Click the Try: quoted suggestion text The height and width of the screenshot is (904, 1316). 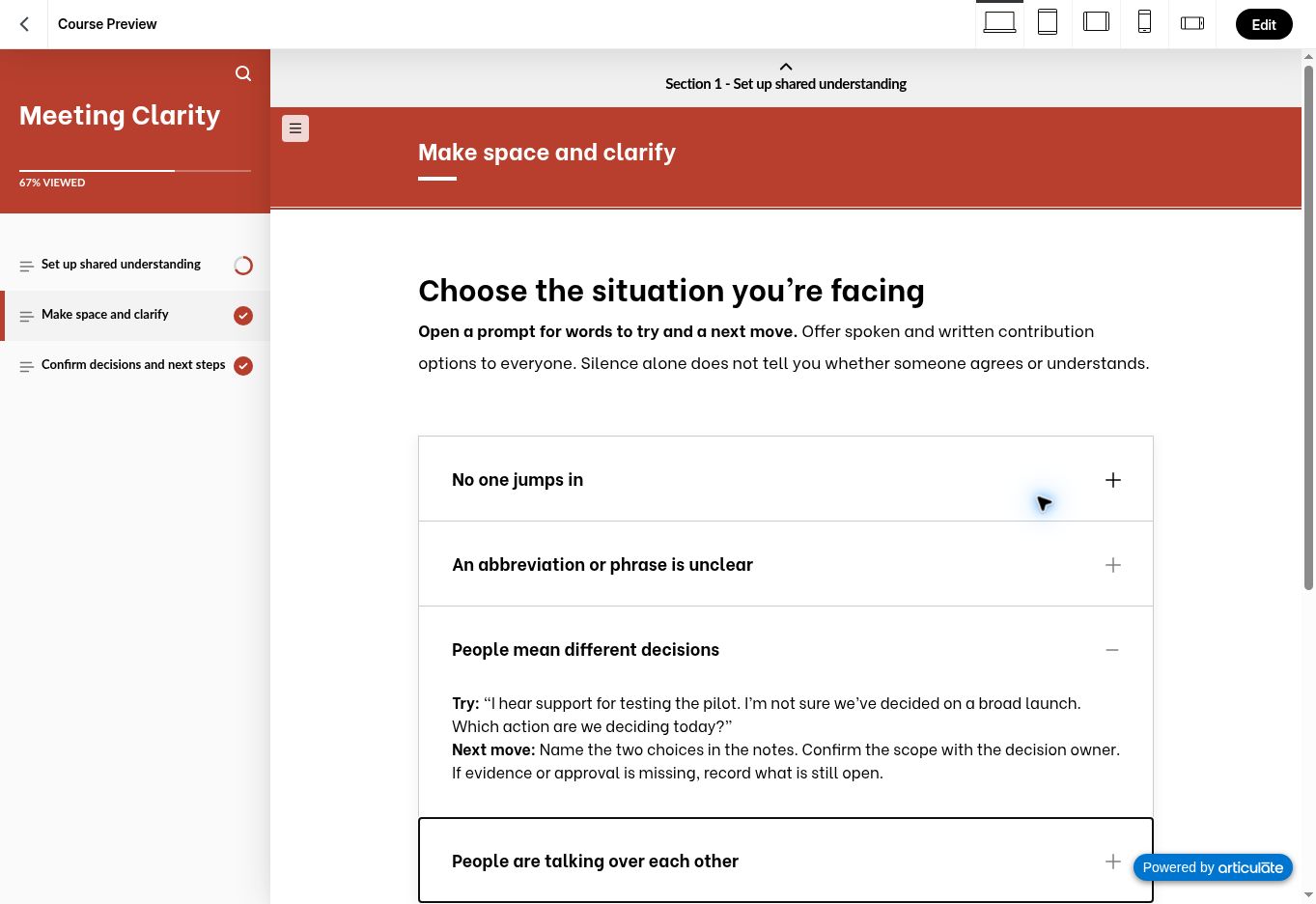click(x=767, y=715)
